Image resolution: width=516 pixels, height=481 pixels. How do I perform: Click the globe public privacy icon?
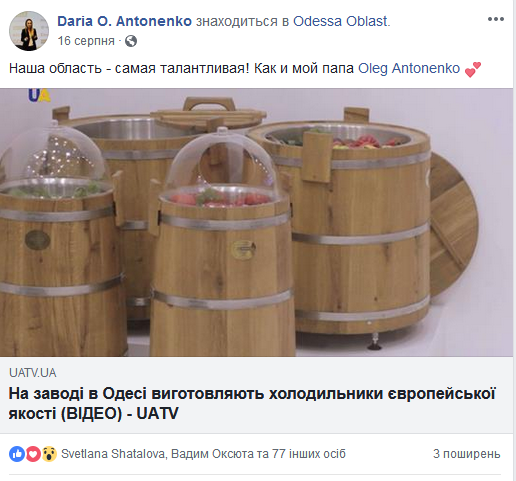(x=131, y=41)
